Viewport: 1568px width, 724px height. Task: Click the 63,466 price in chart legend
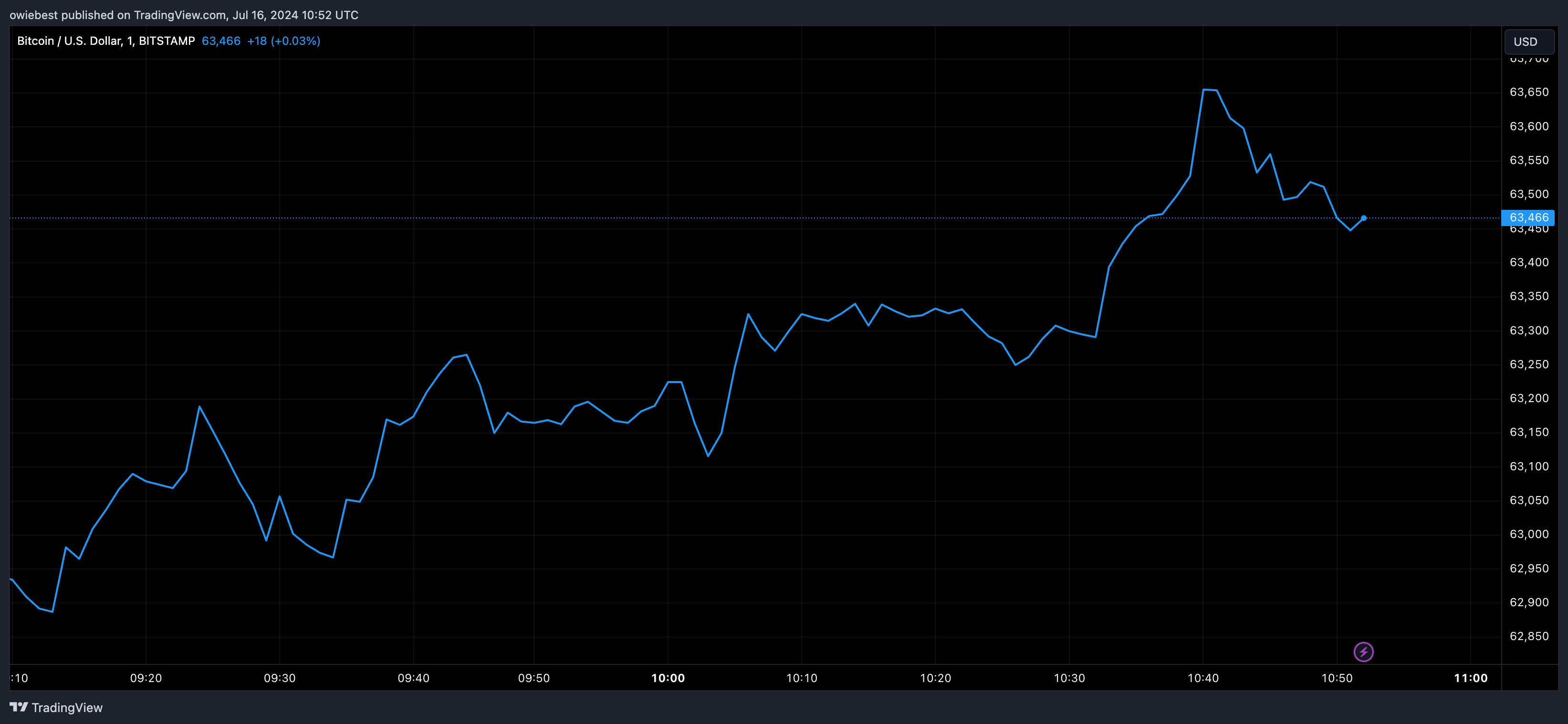tap(221, 41)
